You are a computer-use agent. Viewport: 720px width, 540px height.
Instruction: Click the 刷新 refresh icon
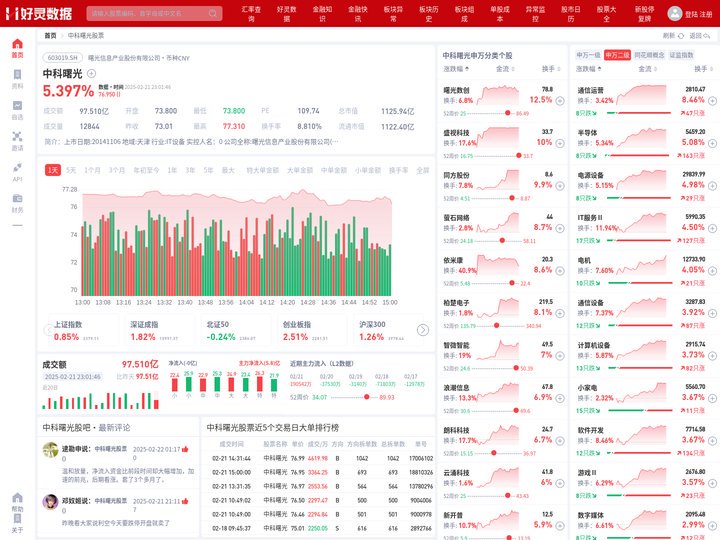[681, 36]
